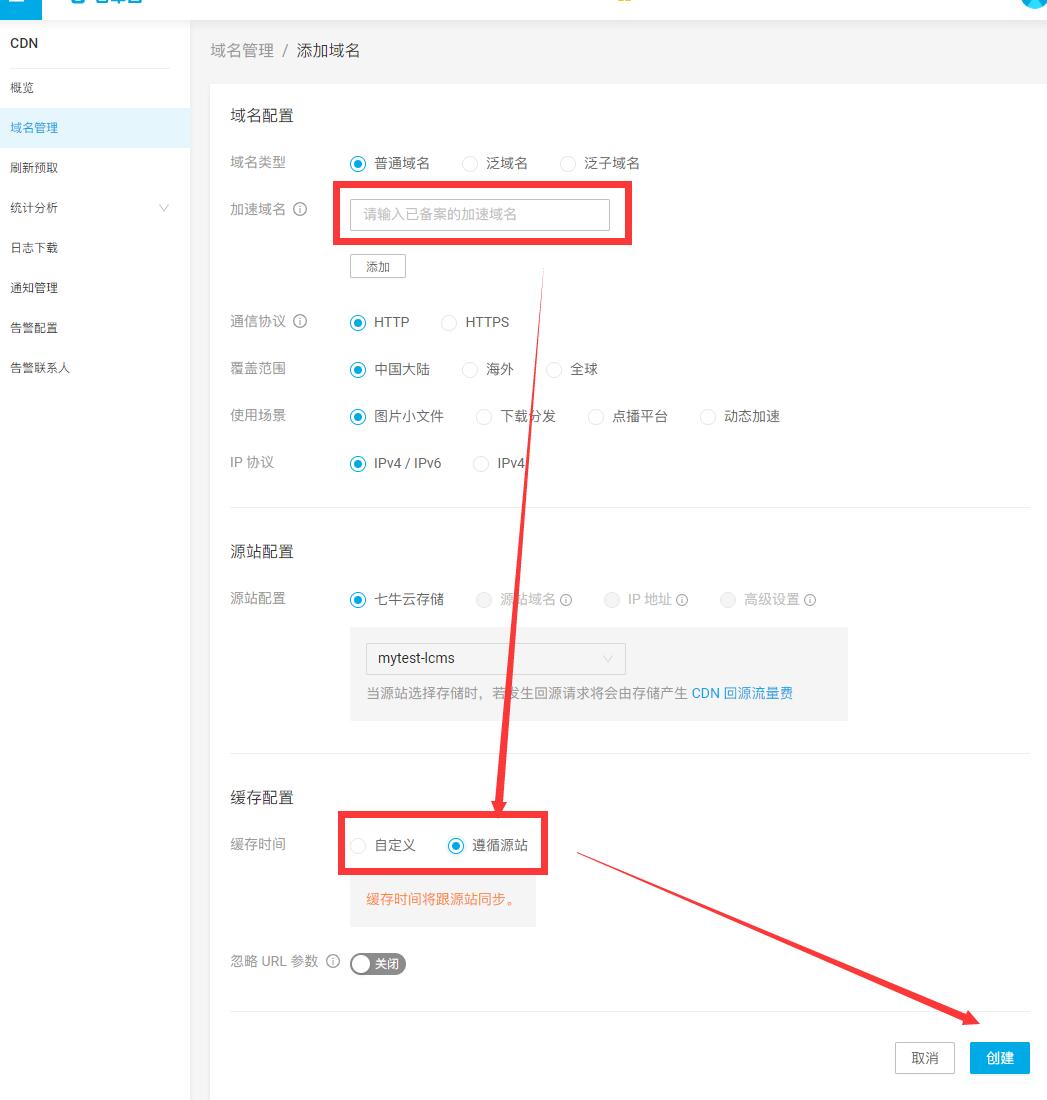Image resolution: width=1047 pixels, height=1100 pixels.
Task: Toggle the 忽略 URL 参数 switch
Action: (x=378, y=964)
